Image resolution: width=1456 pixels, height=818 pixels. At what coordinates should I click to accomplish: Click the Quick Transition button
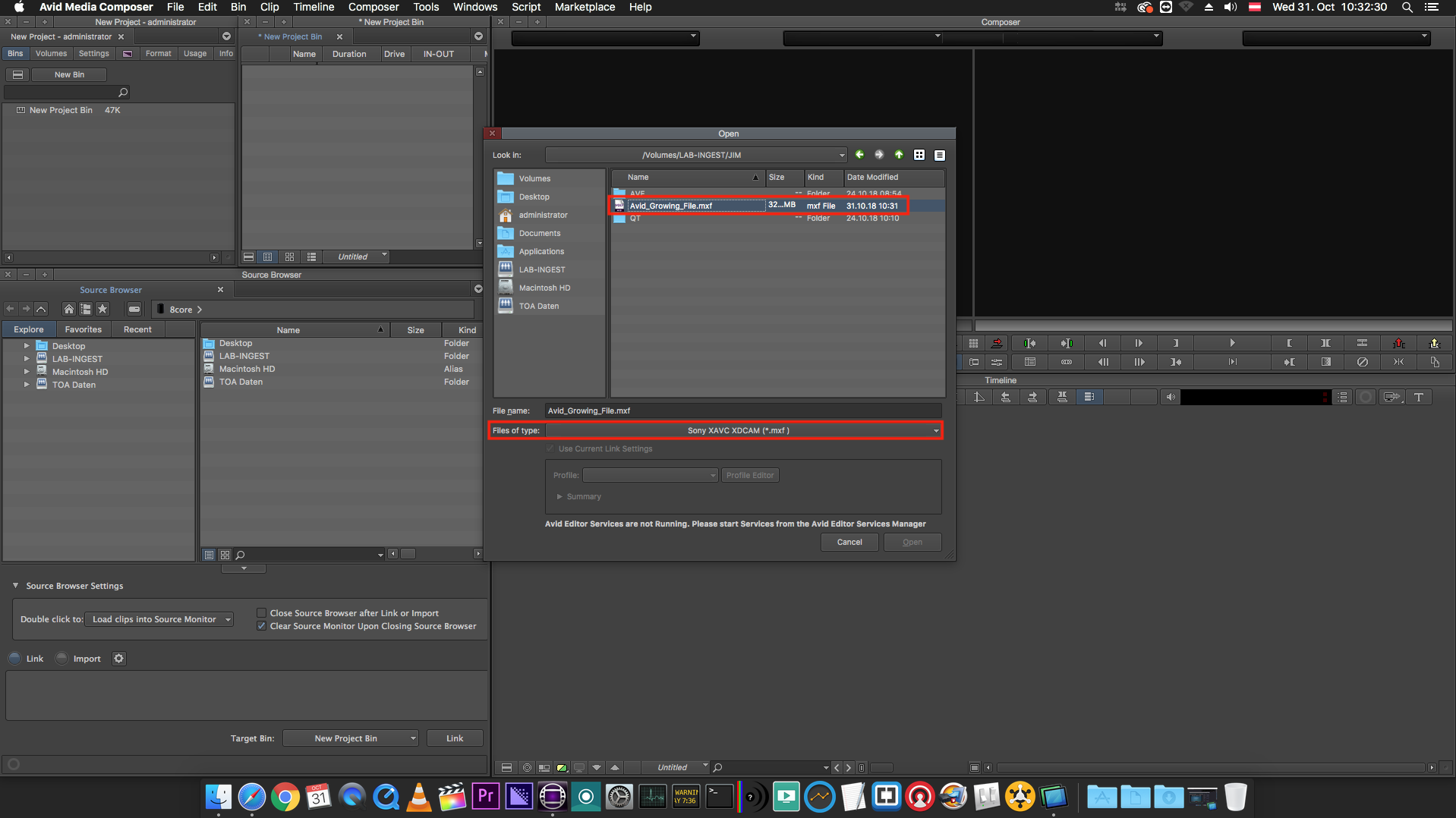[1325, 362]
